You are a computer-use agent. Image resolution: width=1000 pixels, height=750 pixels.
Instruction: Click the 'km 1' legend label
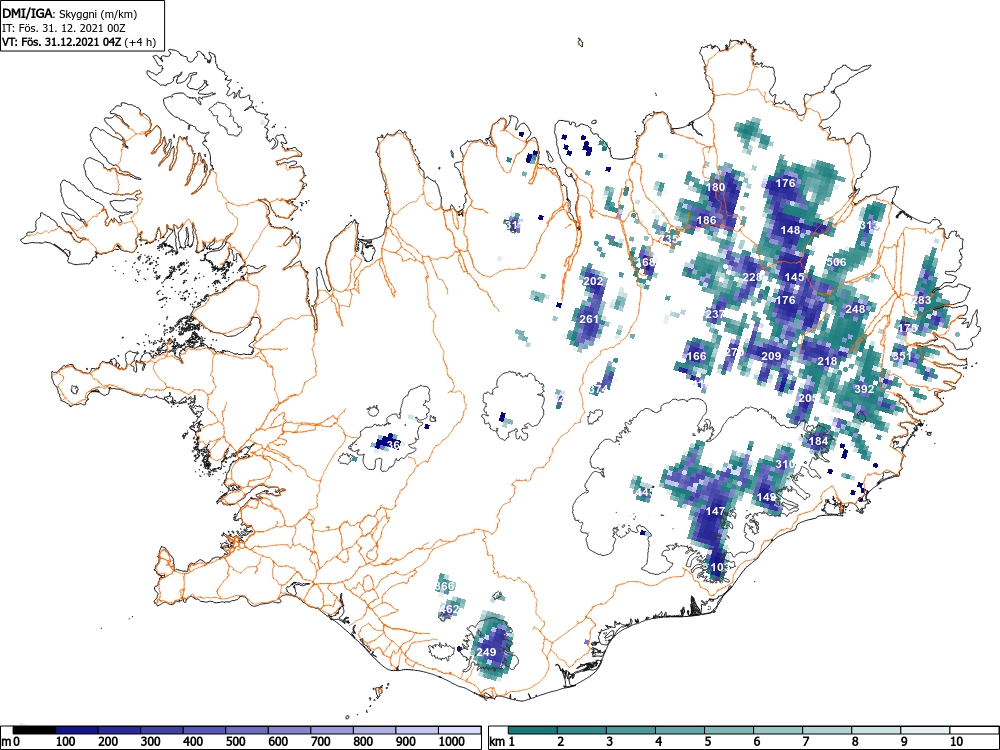[x=503, y=741]
